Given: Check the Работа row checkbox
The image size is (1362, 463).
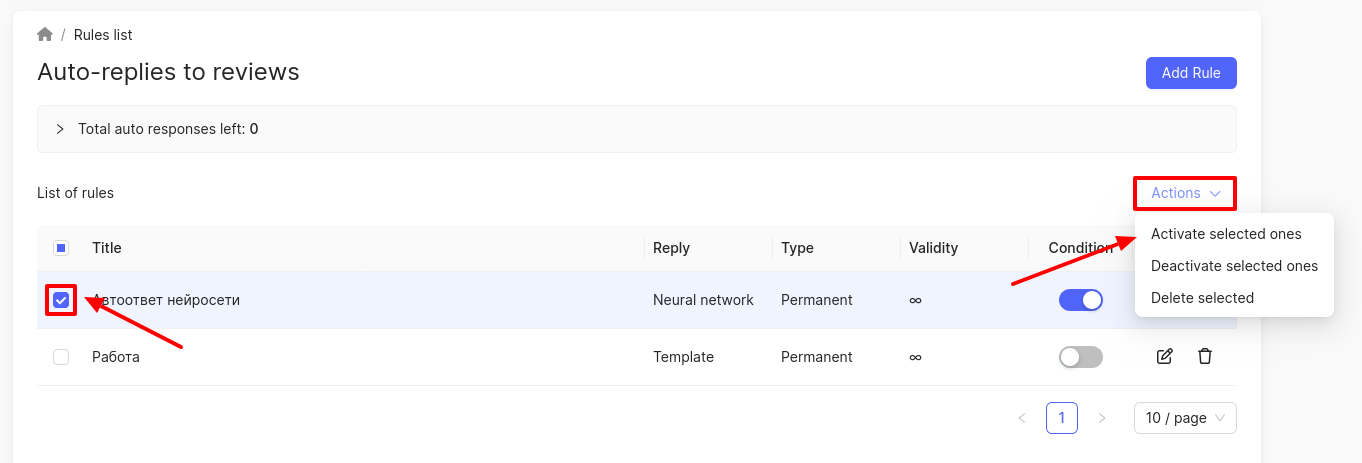Looking at the screenshot, I should point(61,357).
